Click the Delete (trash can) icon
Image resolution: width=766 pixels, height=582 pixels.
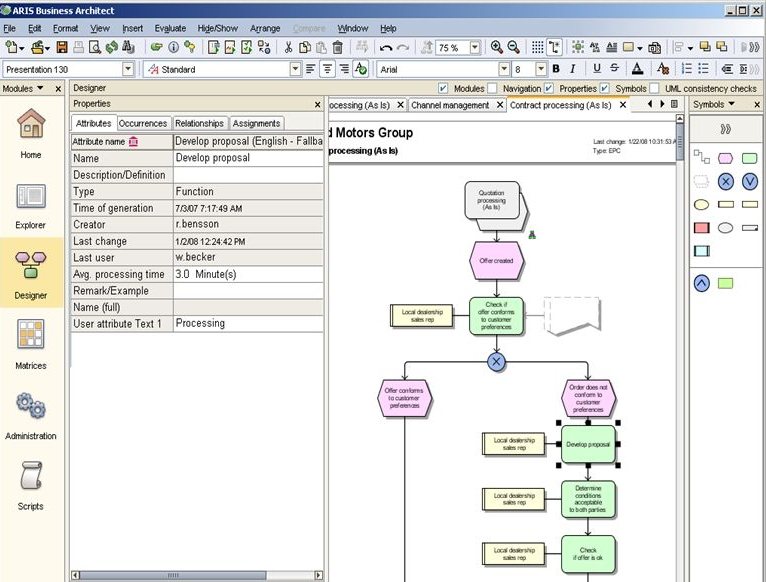(338, 47)
